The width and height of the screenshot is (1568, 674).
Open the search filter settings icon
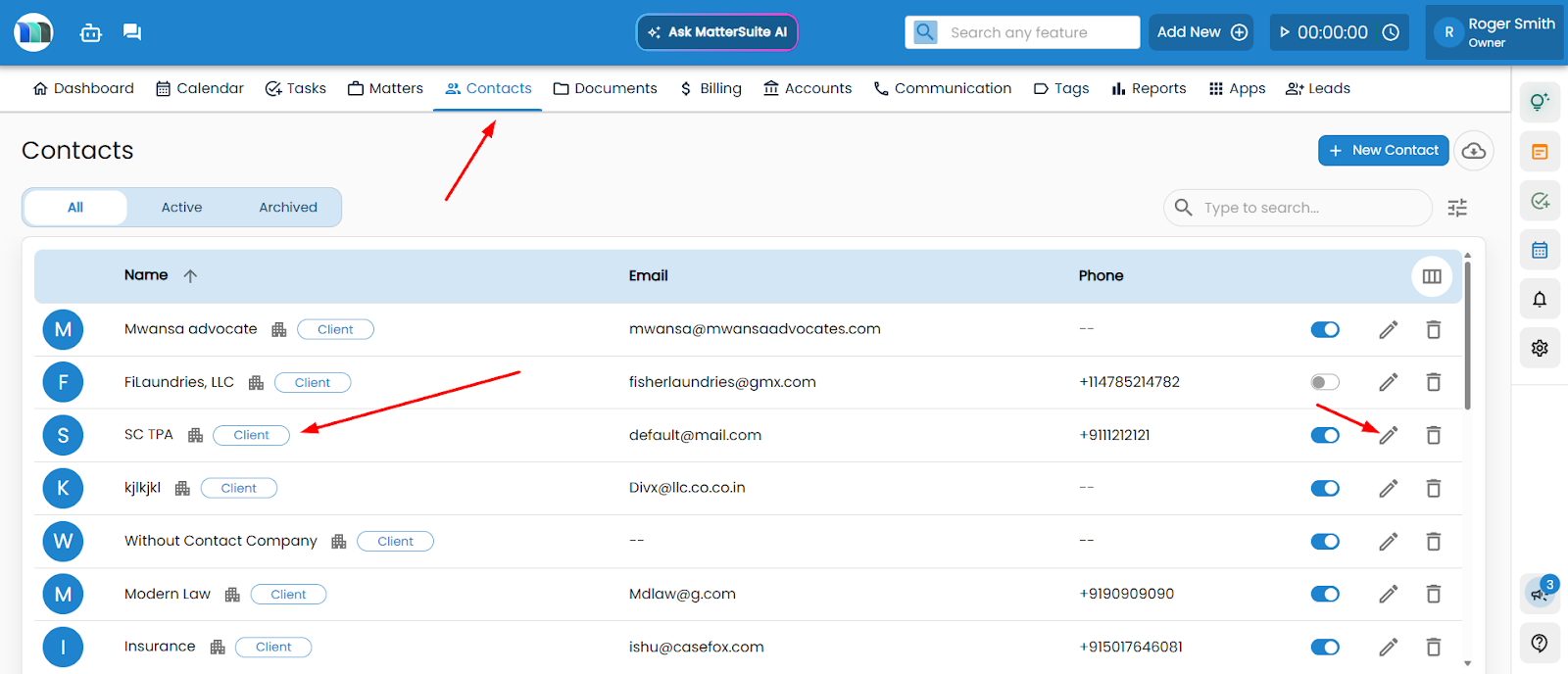pyautogui.click(x=1457, y=208)
